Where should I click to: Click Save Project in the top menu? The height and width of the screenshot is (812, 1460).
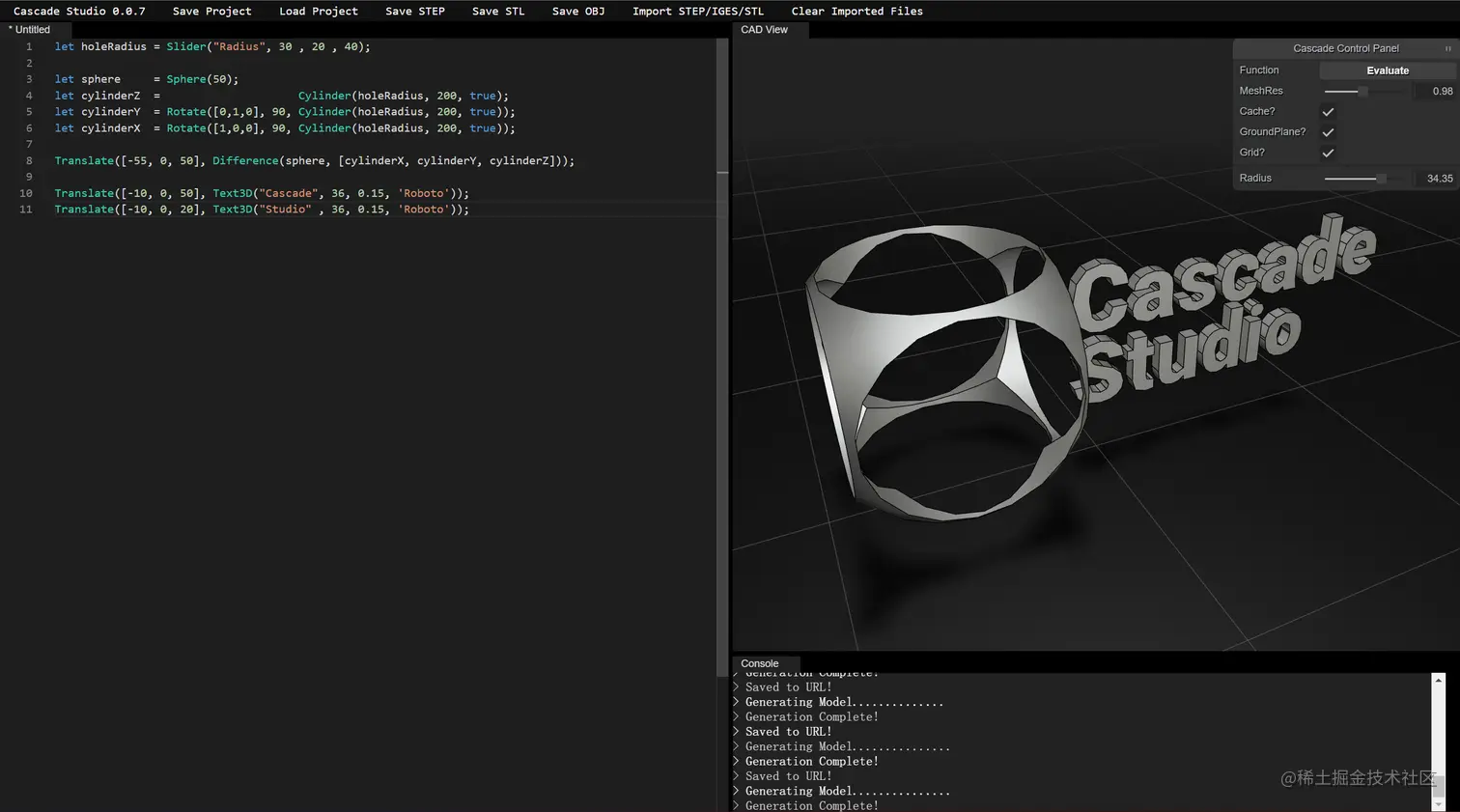211,12
